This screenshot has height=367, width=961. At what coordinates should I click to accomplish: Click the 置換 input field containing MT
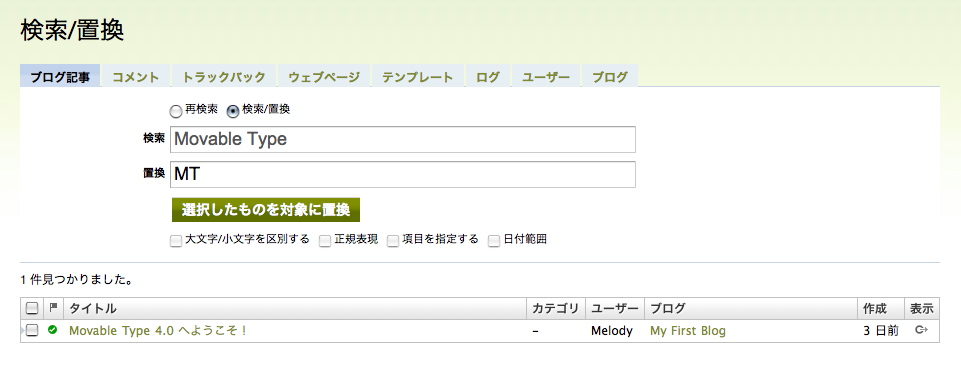[x=403, y=174]
